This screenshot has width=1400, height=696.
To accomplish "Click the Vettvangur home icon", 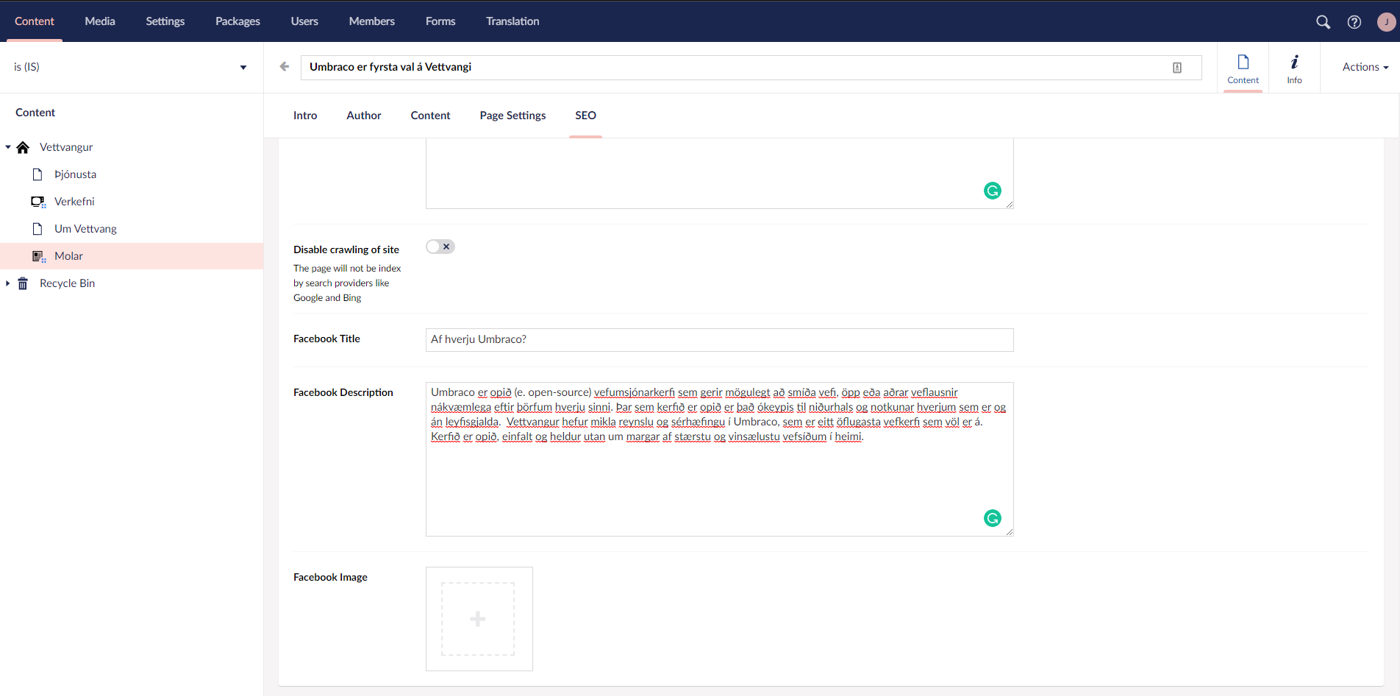I will pos(23,147).
